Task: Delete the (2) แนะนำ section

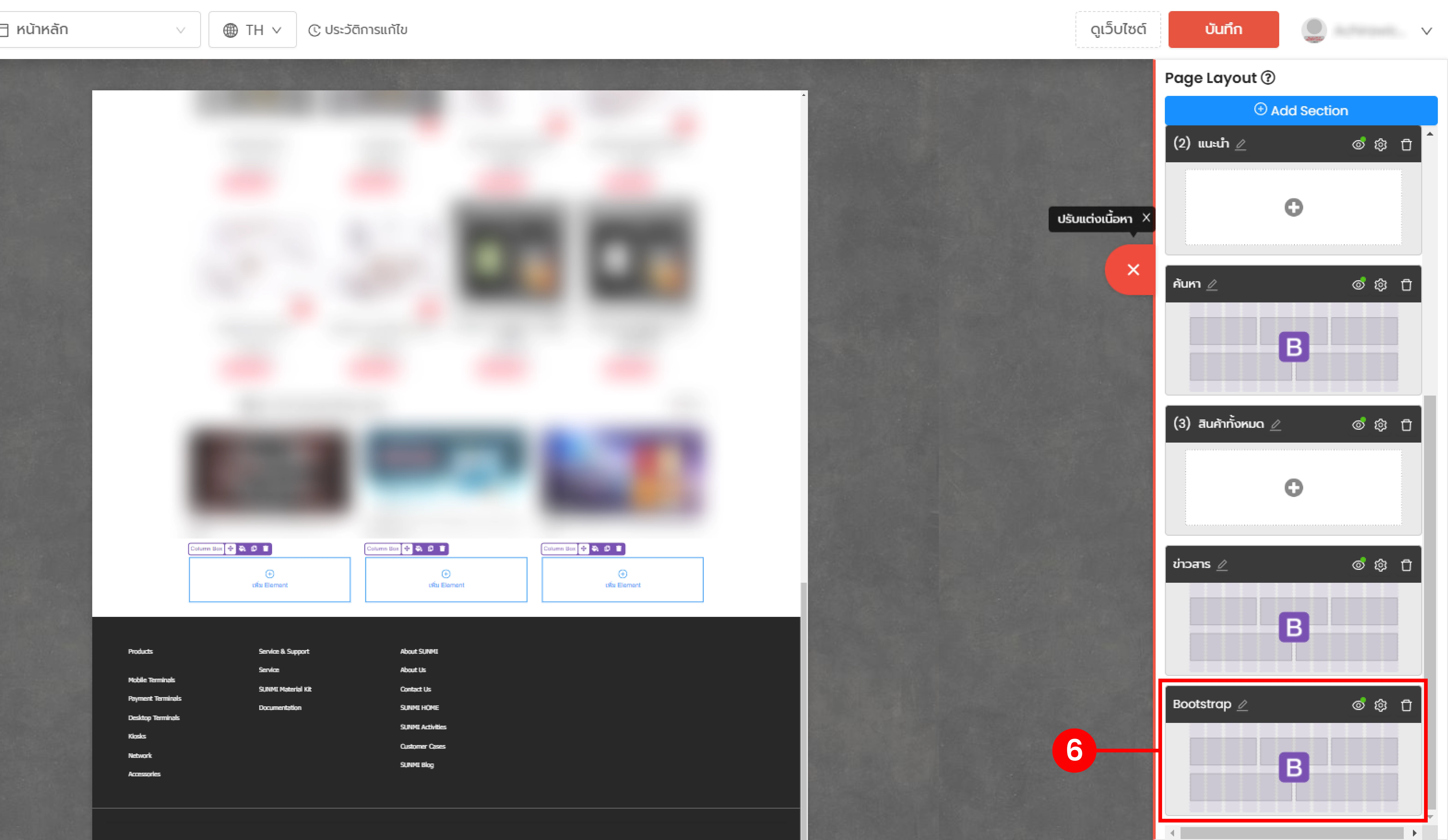Action: tap(1406, 144)
